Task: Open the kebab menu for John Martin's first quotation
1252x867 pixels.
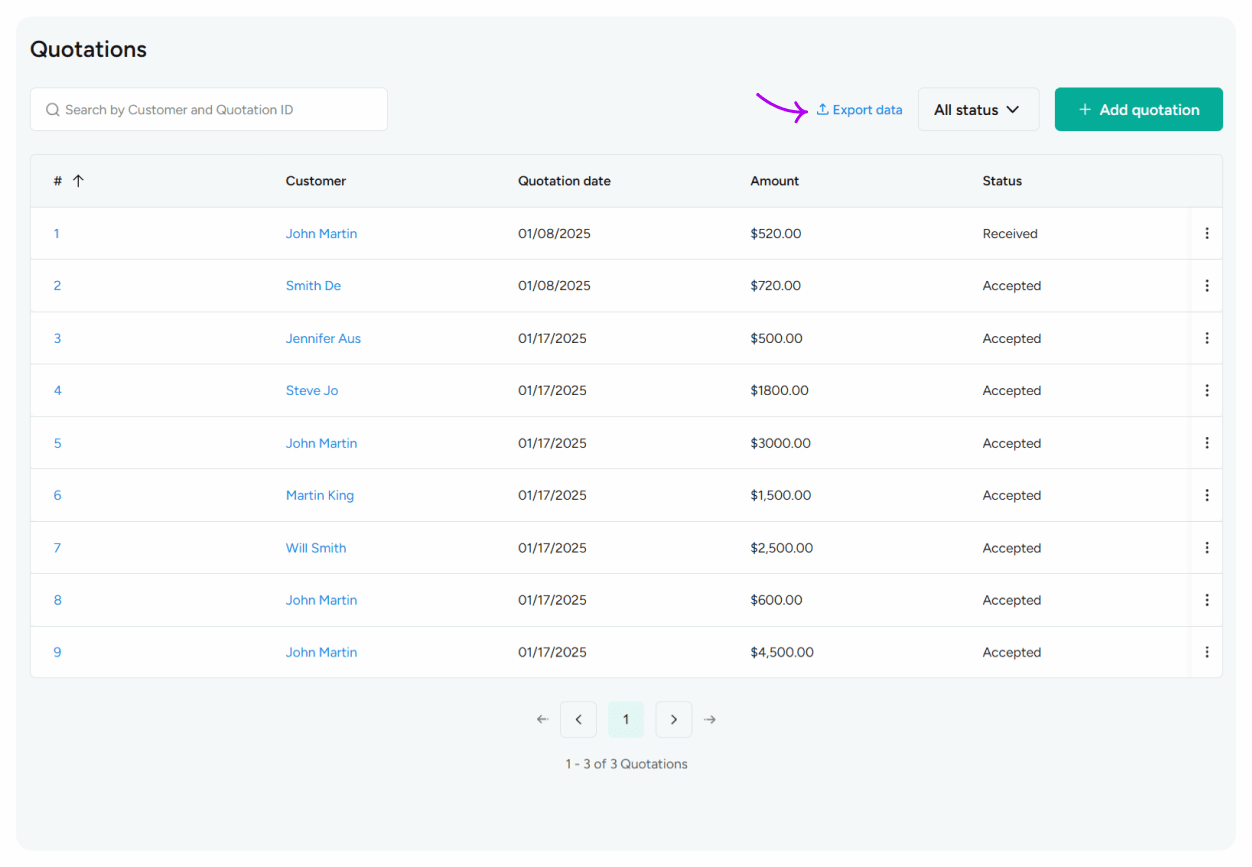Action: 1207,233
